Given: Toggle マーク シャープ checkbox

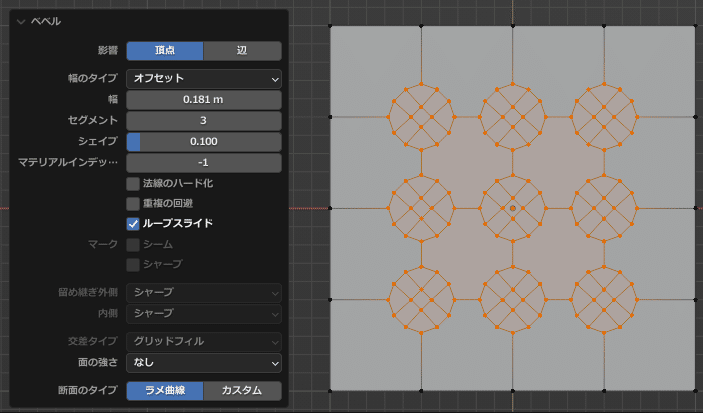Looking at the screenshot, I should point(133,265).
